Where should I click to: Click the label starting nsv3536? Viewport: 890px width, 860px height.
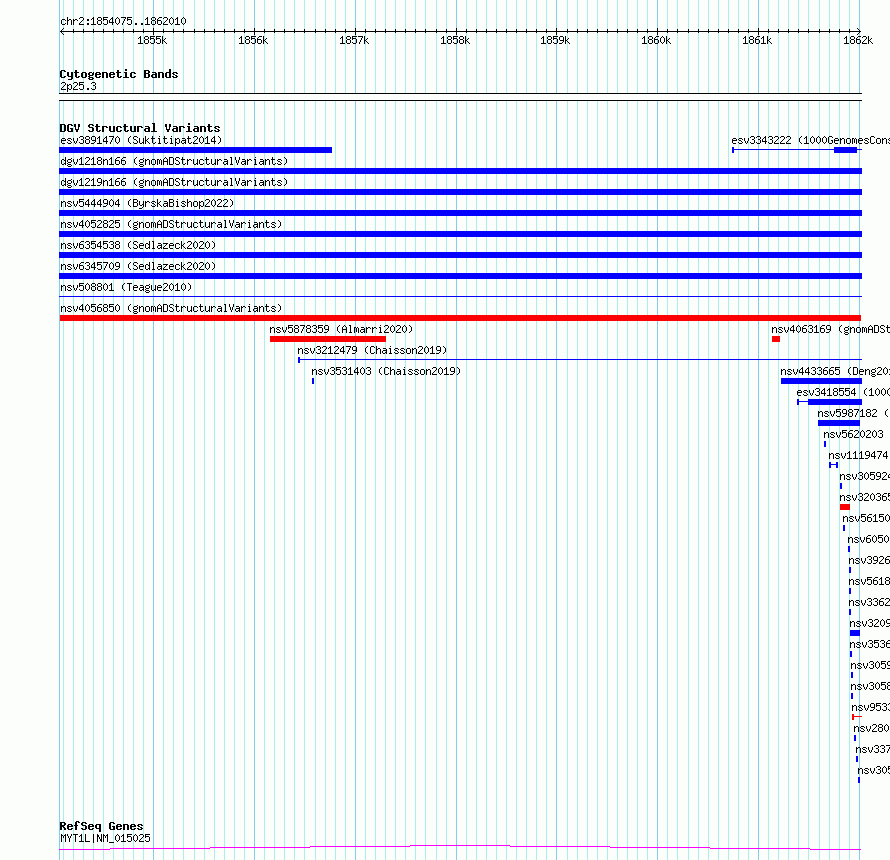[870, 644]
